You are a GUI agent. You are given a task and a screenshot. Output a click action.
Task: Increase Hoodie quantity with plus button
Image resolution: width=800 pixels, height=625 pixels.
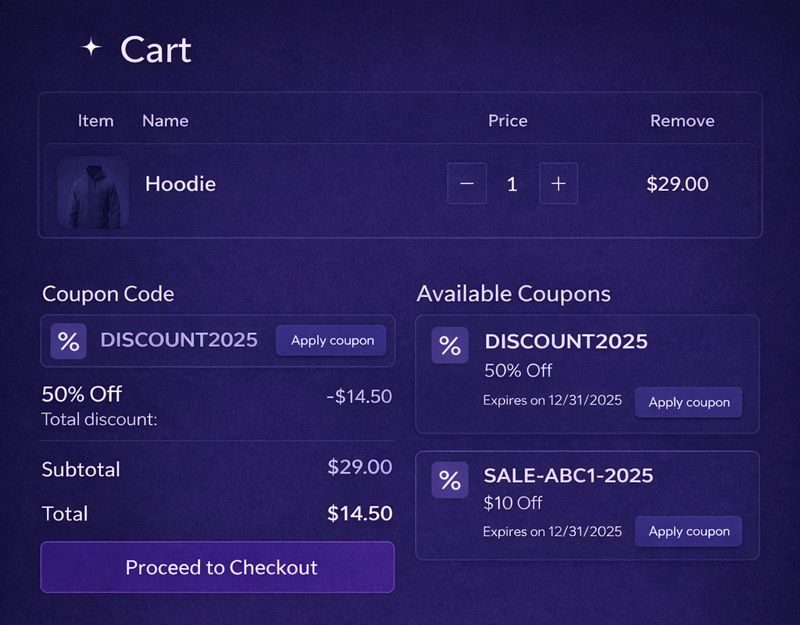coord(558,184)
